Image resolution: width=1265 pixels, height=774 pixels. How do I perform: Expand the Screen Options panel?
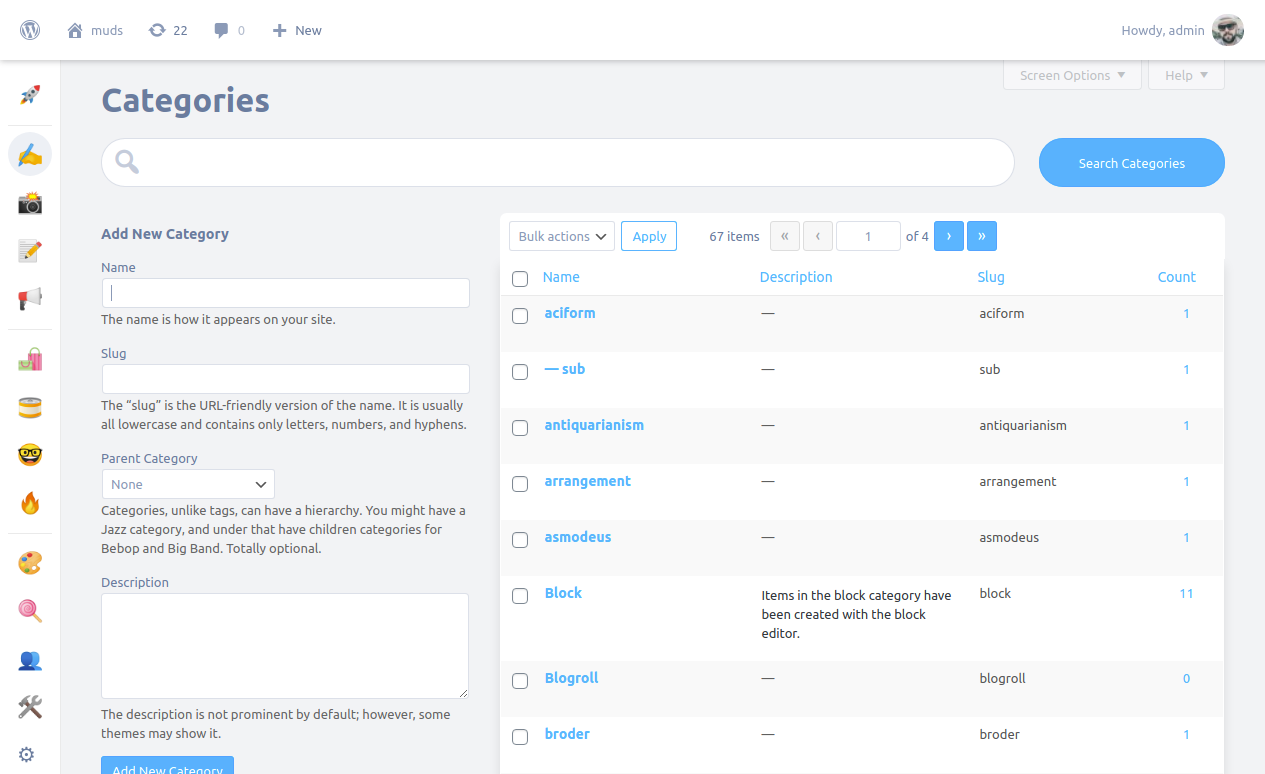[x=1072, y=75]
